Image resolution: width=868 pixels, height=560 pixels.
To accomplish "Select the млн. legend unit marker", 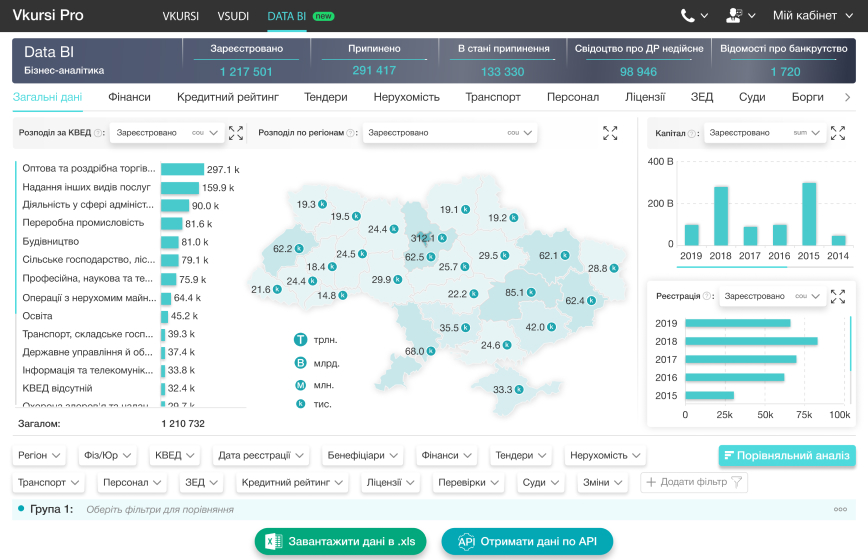I will (300, 385).
